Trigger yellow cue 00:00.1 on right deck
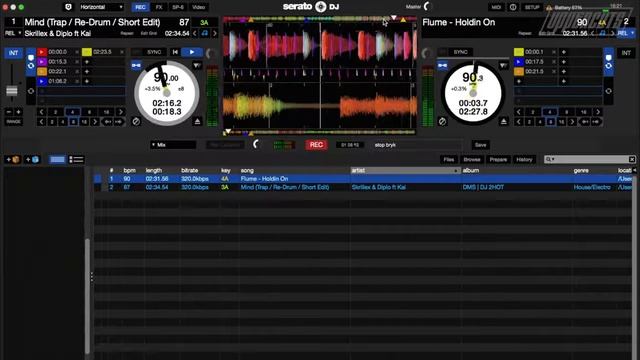This screenshot has width=640, height=360. [519, 52]
